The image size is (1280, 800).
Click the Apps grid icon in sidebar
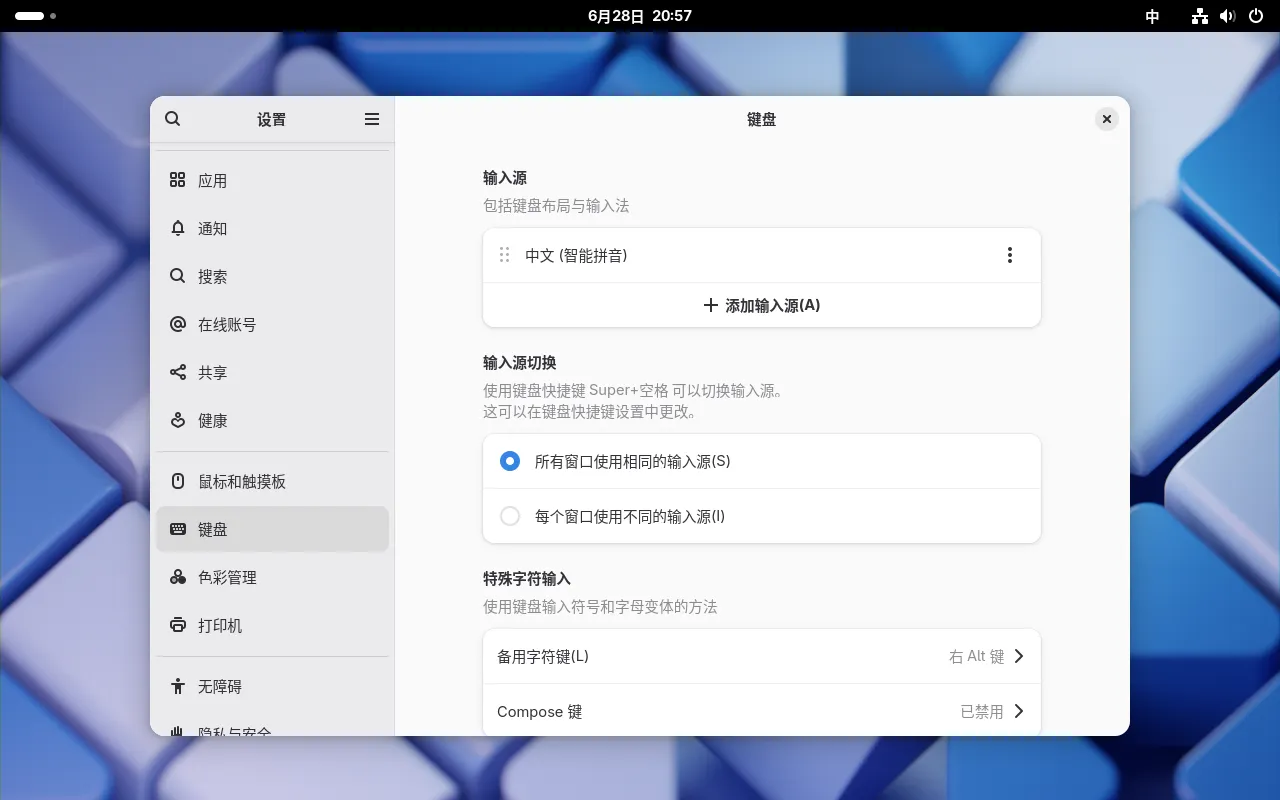pos(178,180)
